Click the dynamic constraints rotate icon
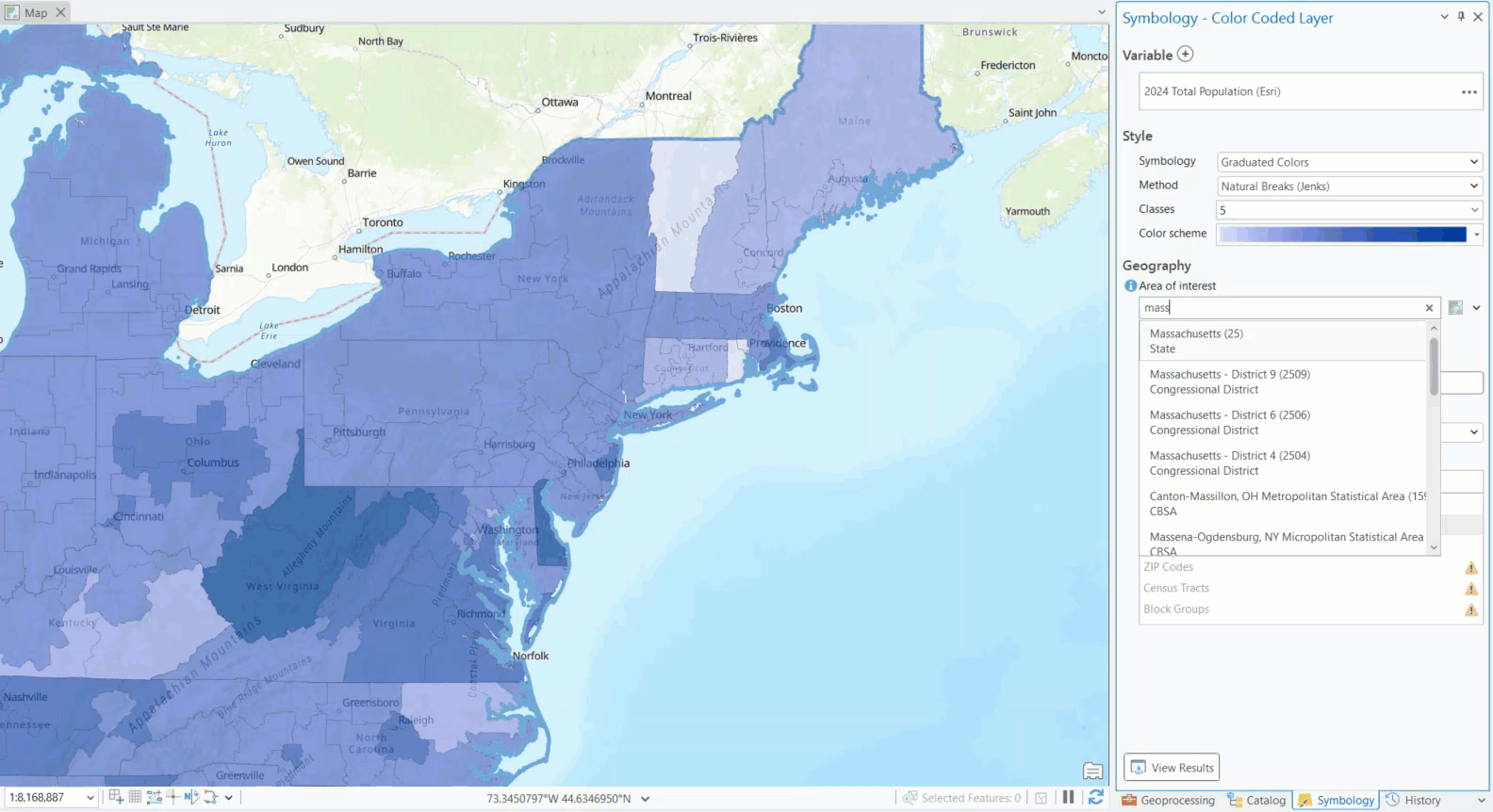Screen dimensions: 1493x812 click(x=210, y=797)
